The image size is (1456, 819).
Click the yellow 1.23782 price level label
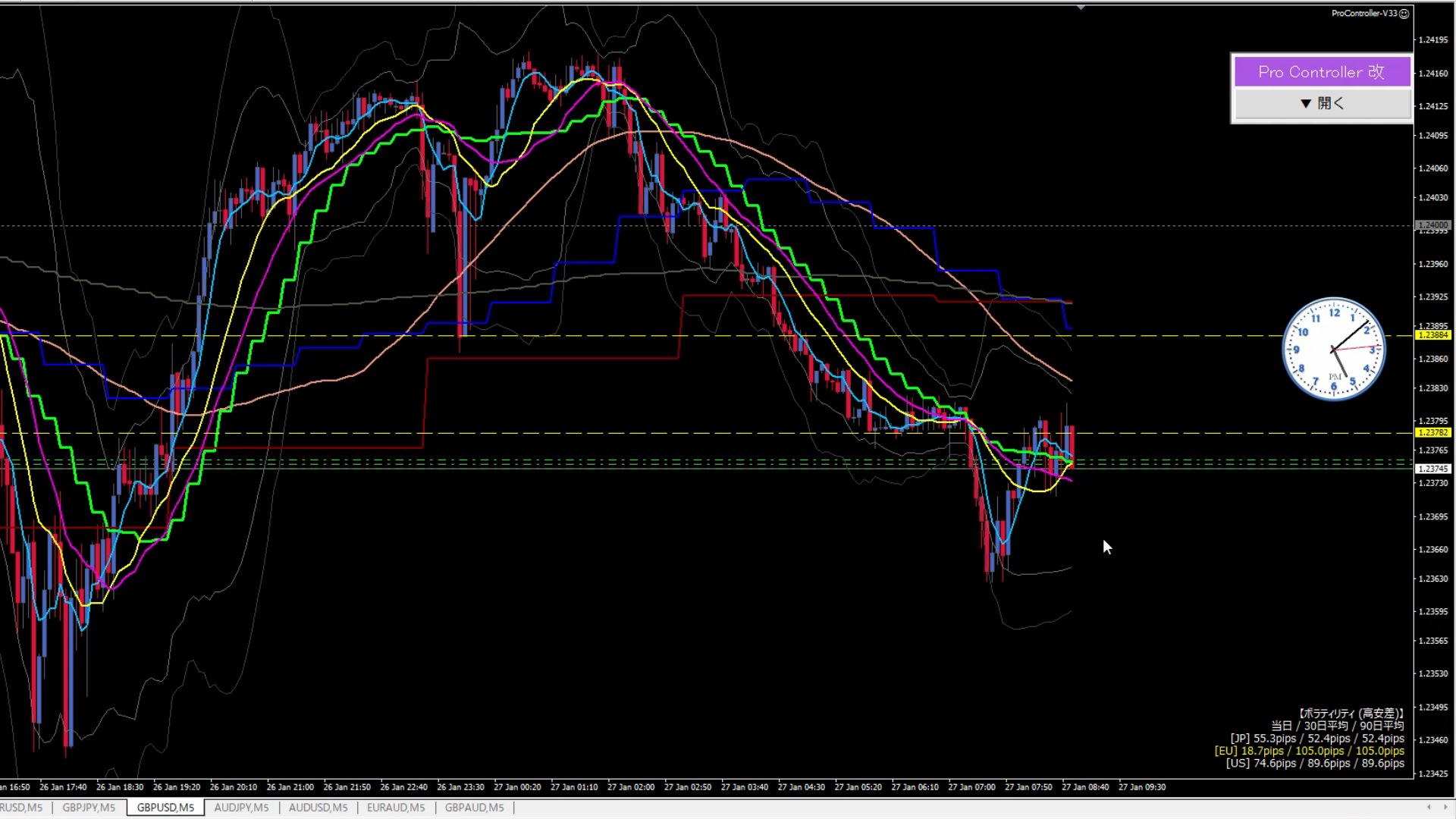1433,433
